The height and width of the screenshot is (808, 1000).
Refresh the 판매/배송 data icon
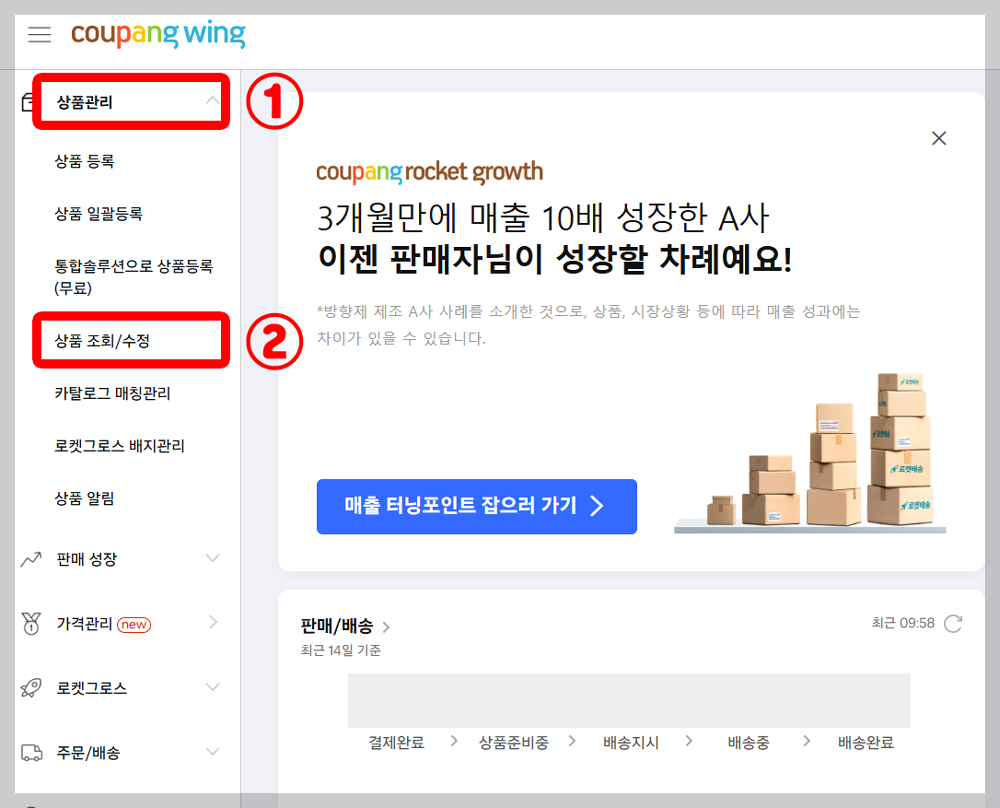coord(953,624)
